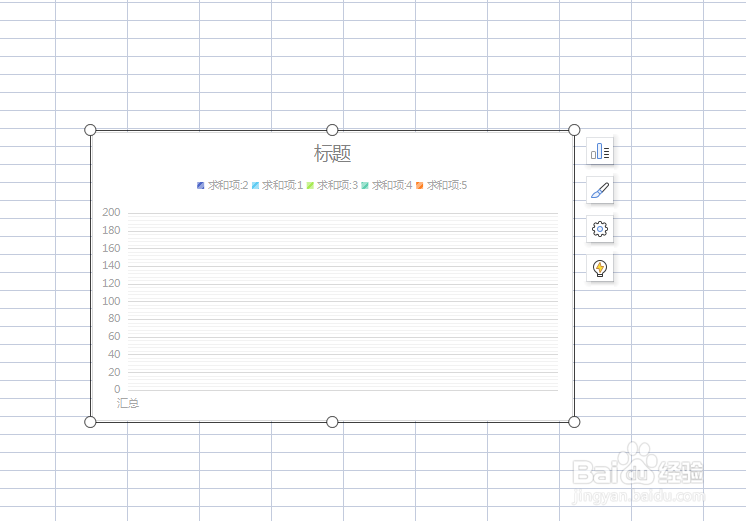Click the bottom-right chart resize handle
This screenshot has height=521, width=746.
574,422
